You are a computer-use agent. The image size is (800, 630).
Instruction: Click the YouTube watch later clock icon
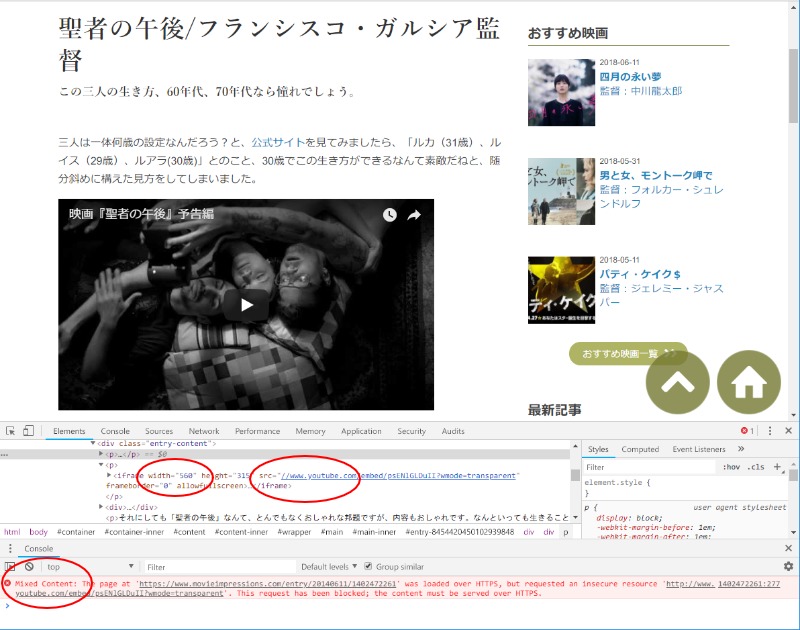click(x=390, y=215)
